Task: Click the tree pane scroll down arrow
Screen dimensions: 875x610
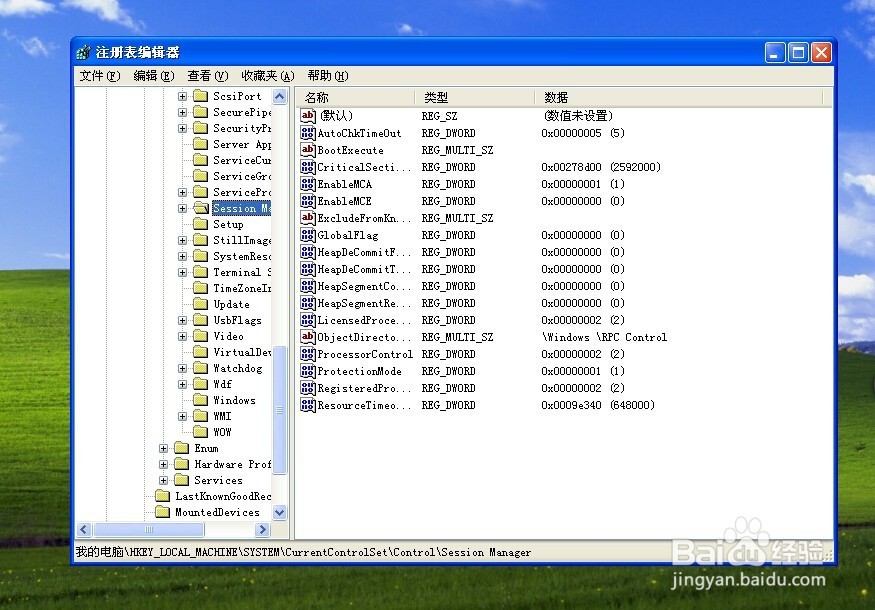Action: coord(280,512)
